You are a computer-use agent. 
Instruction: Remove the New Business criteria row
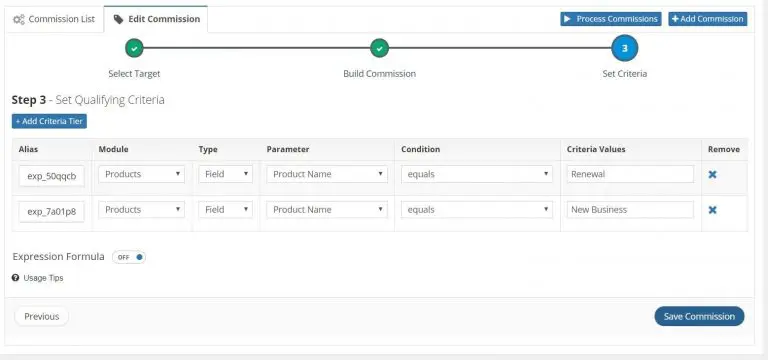(712, 210)
